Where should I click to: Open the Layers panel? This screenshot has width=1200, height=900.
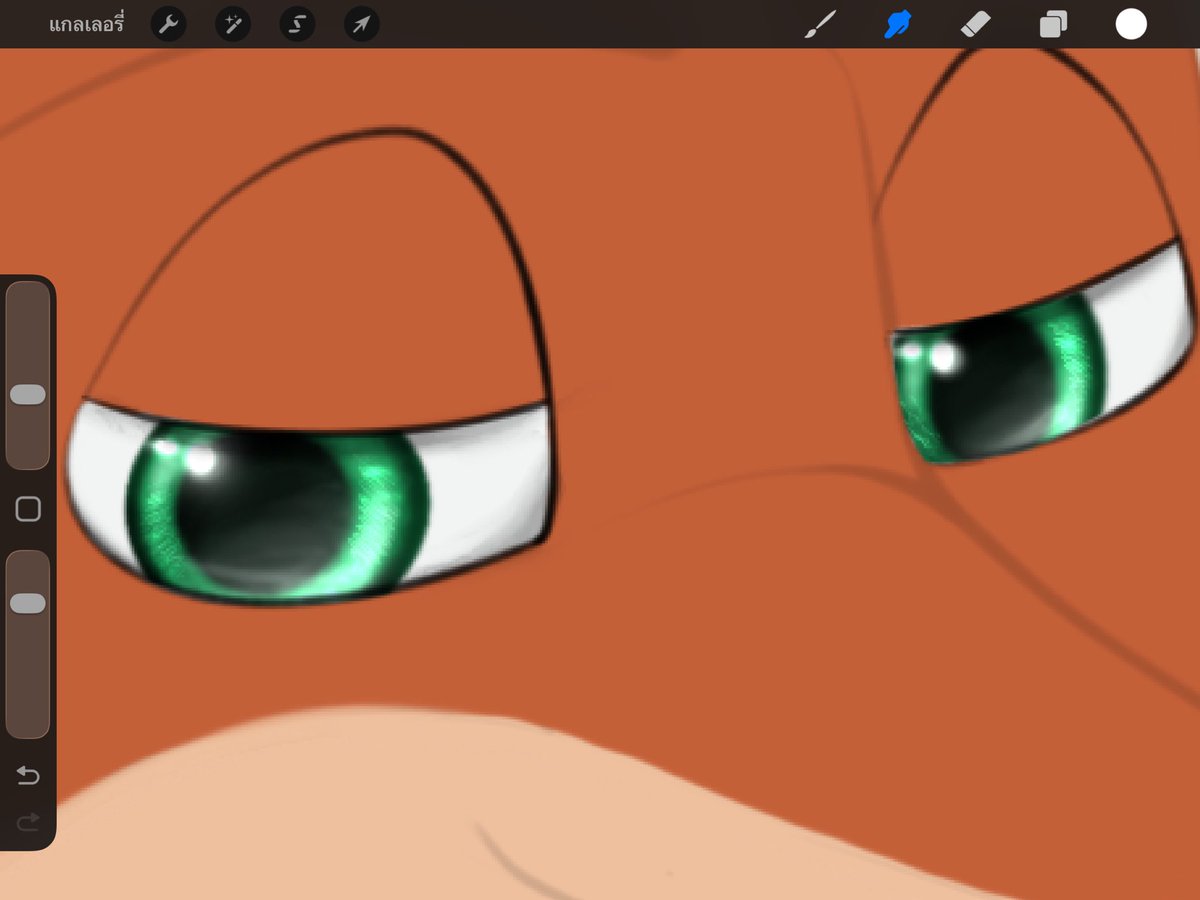(1053, 24)
